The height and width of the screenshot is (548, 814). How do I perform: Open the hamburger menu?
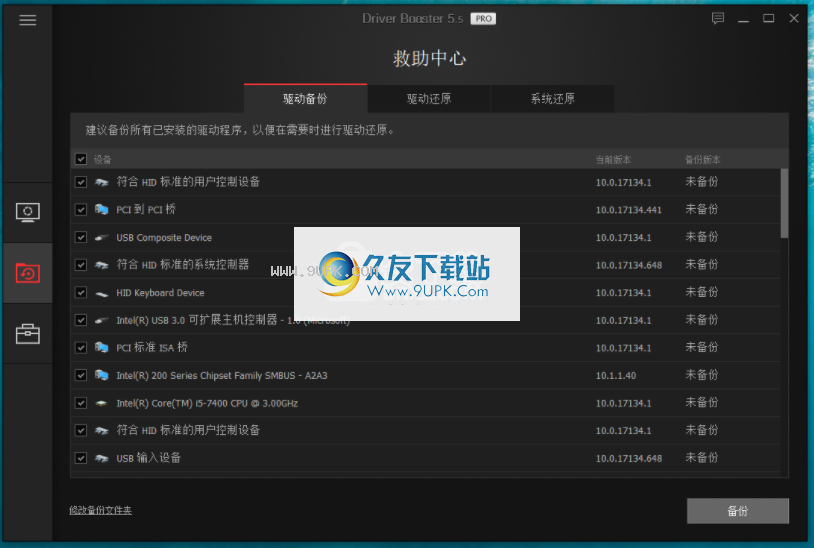pyautogui.click(x=28, y=20)
